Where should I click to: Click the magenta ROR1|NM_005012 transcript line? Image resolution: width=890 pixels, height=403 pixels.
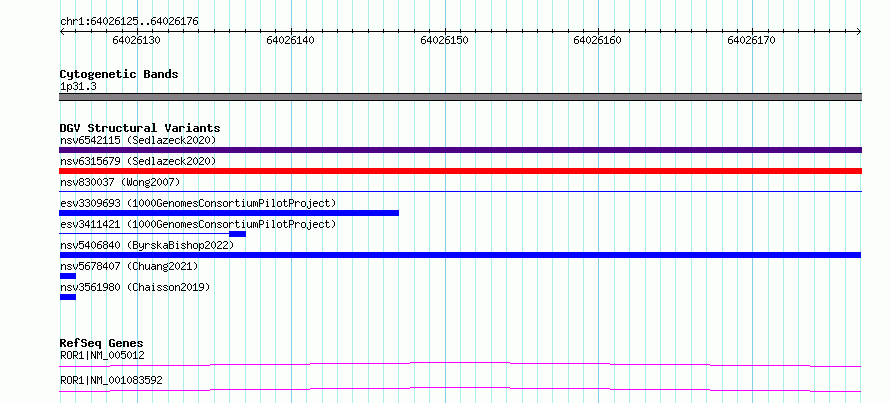tap(460, 364)
